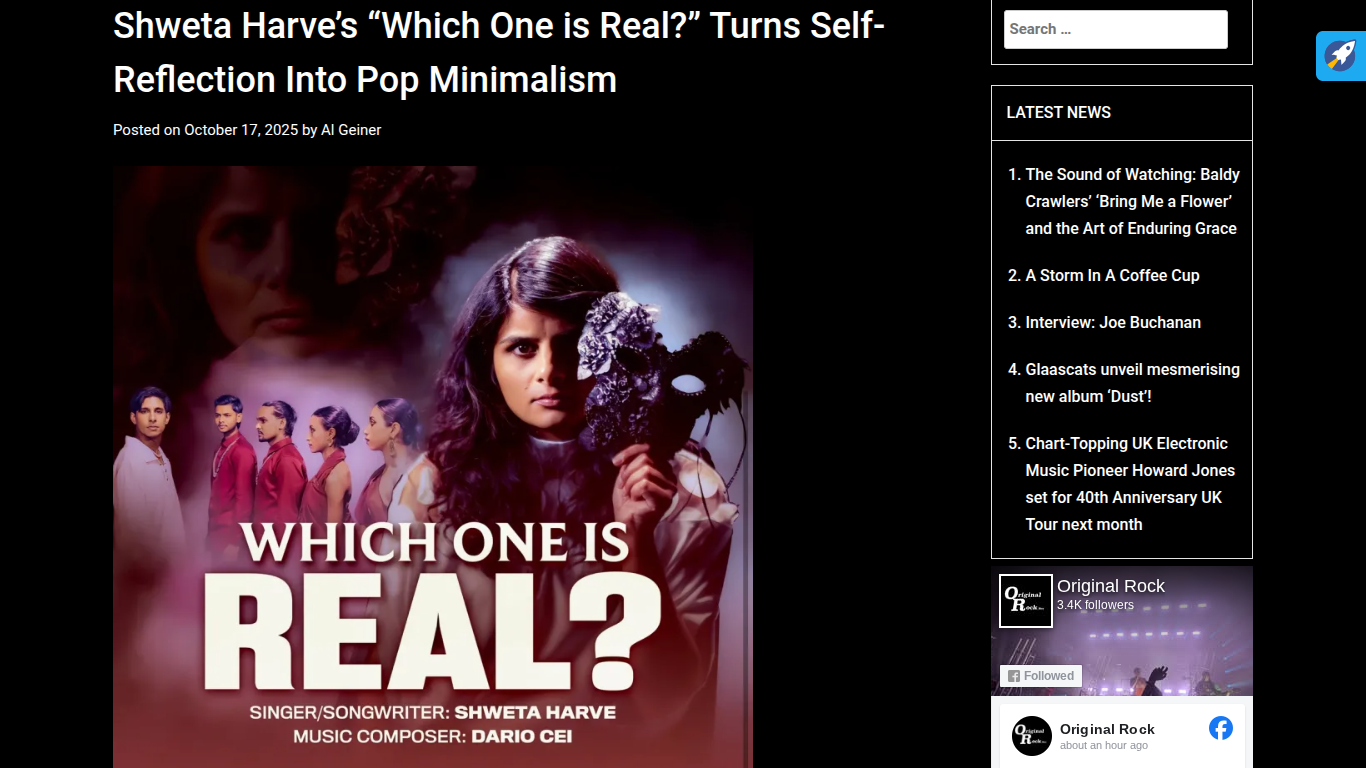The image size is (1366, 768).
Task: Click the Original Rock post author name
Action: click(1107, 729)
